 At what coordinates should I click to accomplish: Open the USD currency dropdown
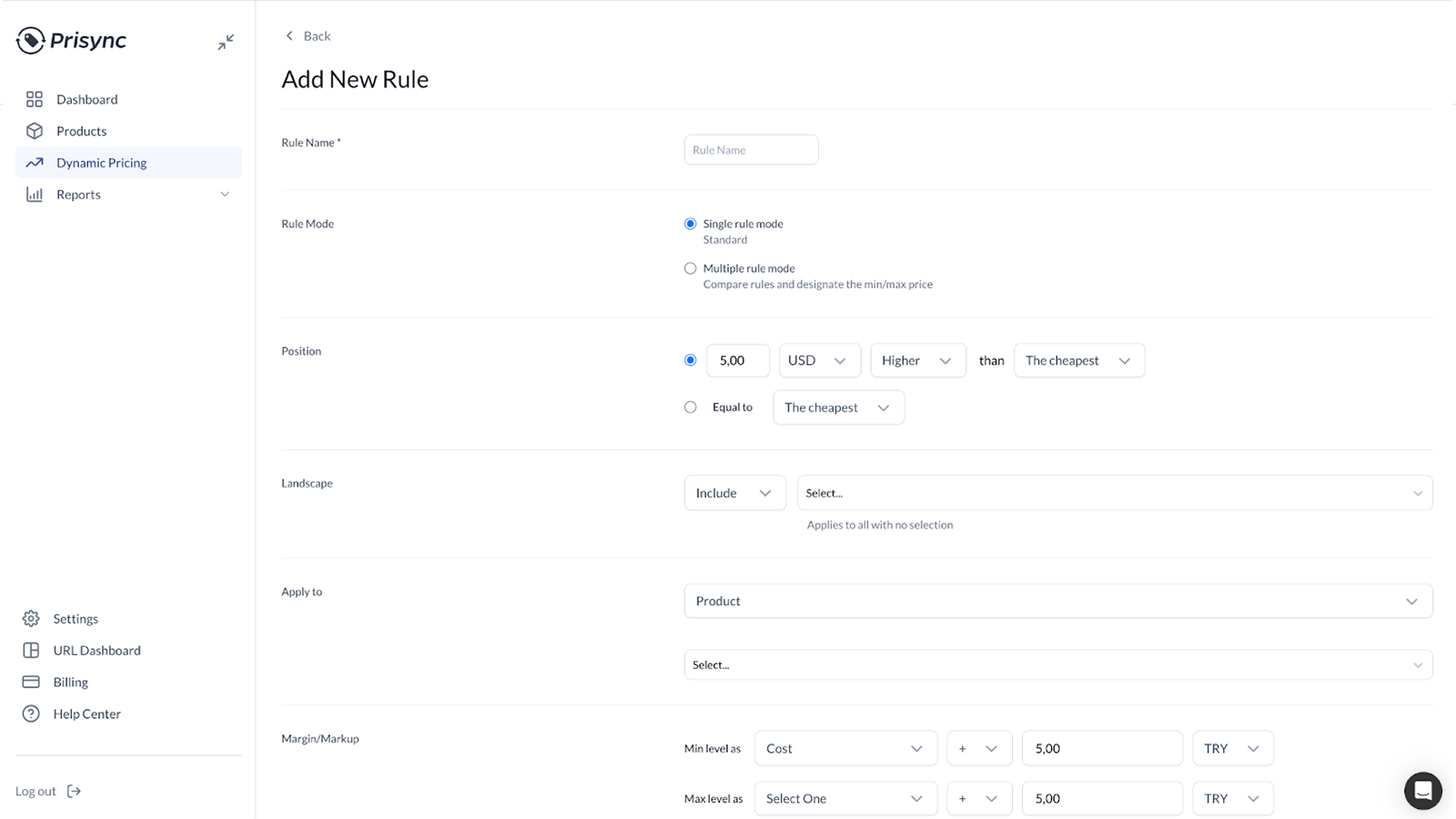(x=818, y=360)
